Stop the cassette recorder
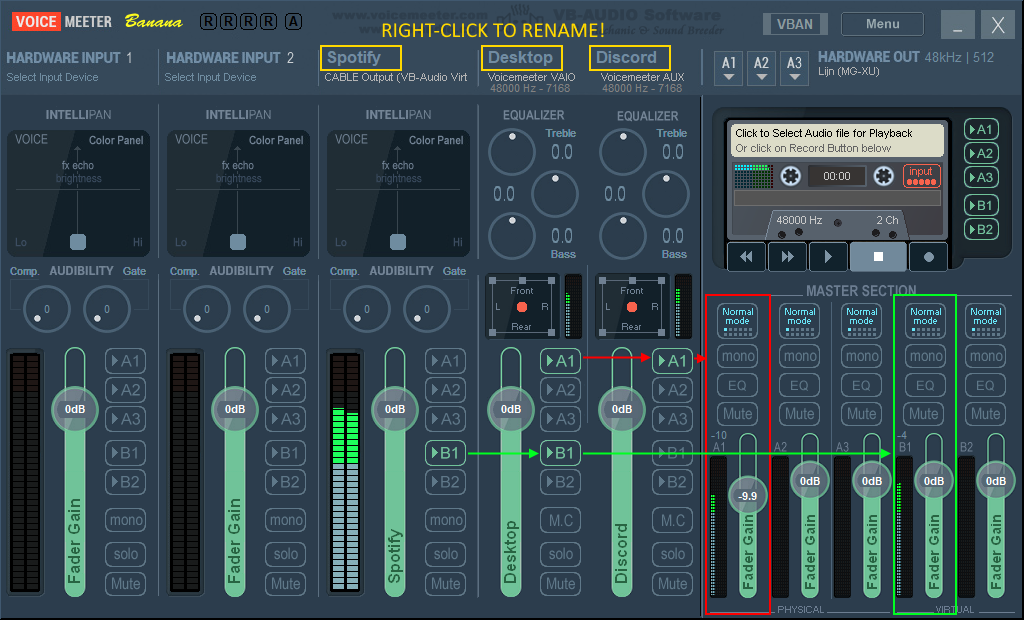The width and height of the screenshot is (1024, 620). click(878, 257)
